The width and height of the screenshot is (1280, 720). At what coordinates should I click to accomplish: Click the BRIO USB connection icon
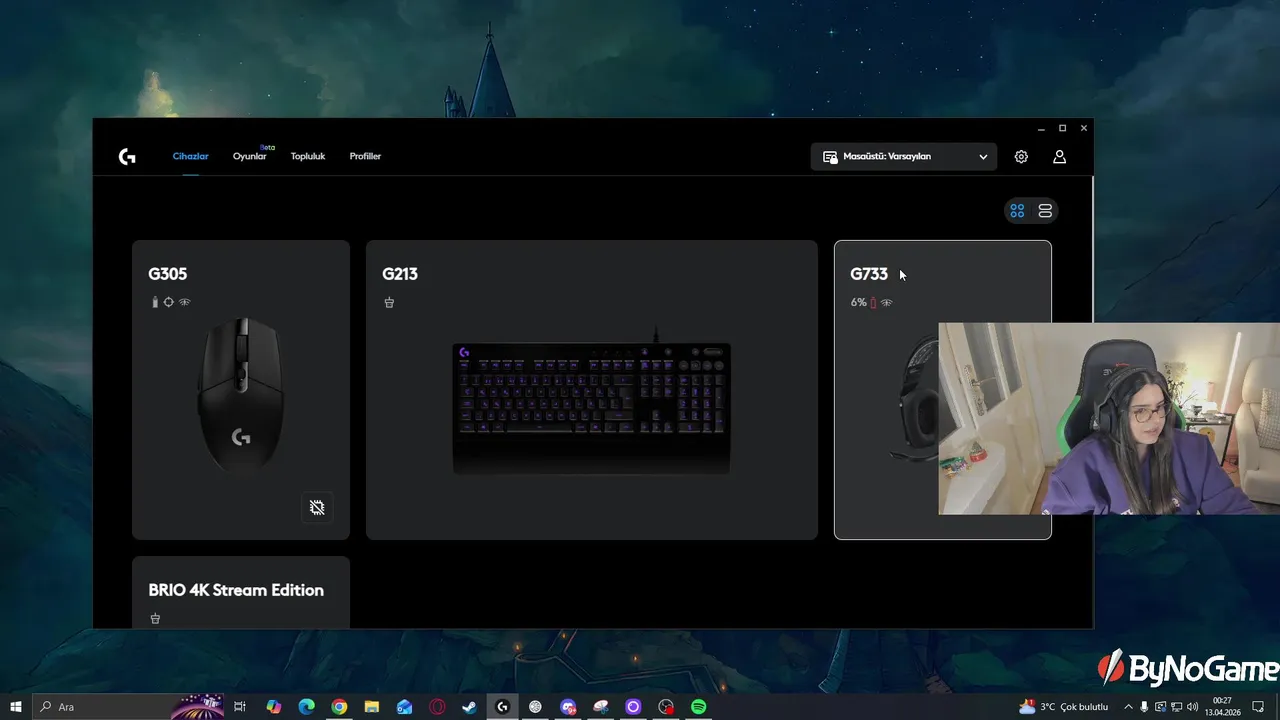point(155,618)
